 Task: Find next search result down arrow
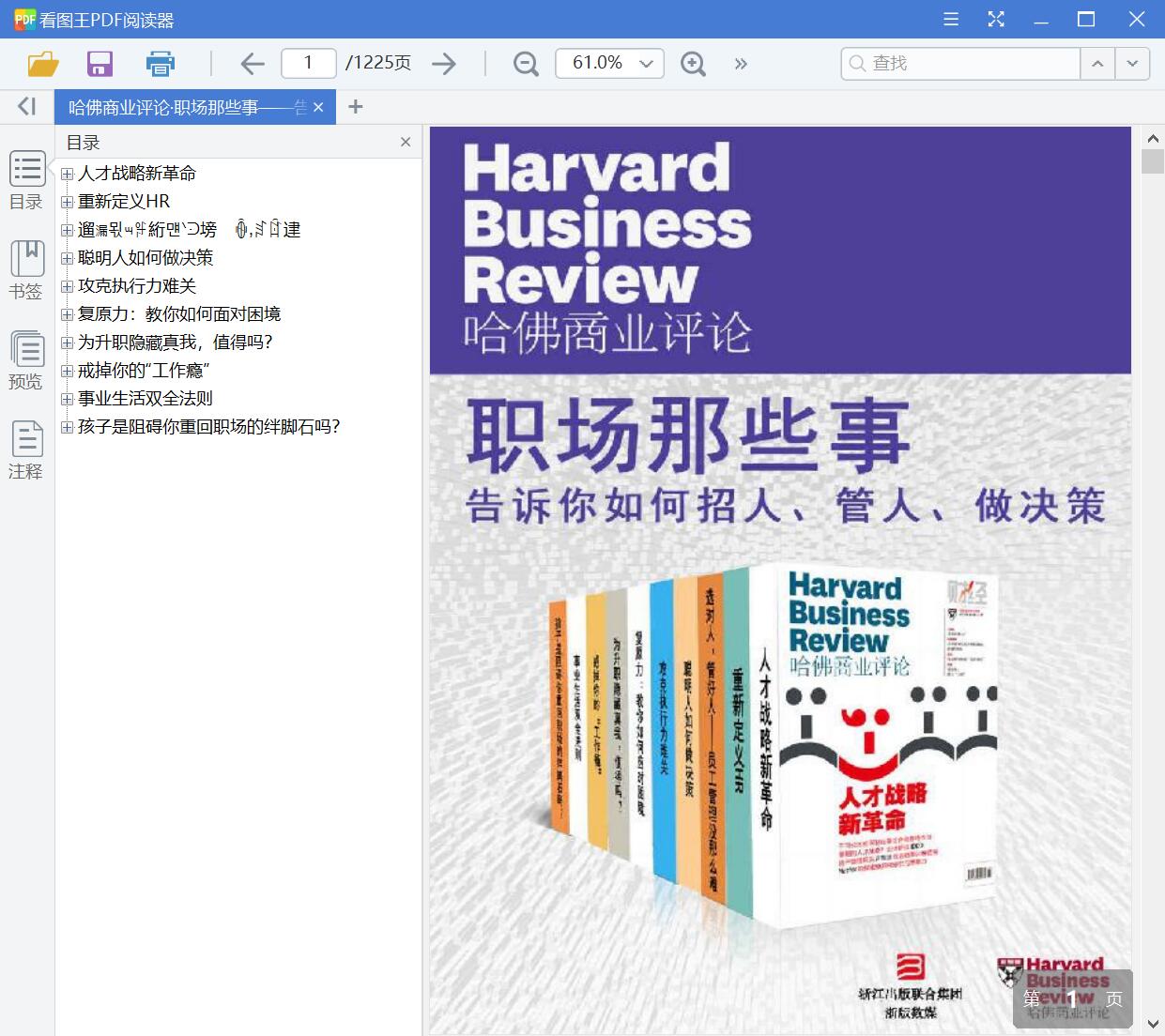pyautogui.click(x=1132, y=63)
